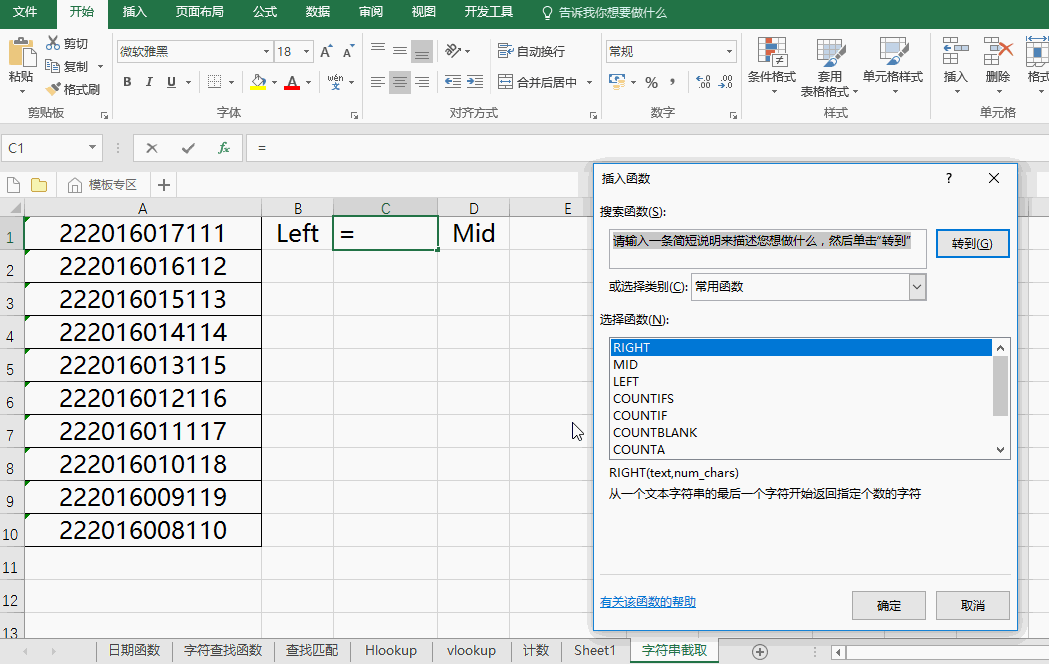Click the Cut (剪切) scissors icon
The image size is (1049, 664).
(x=54, y=44)
